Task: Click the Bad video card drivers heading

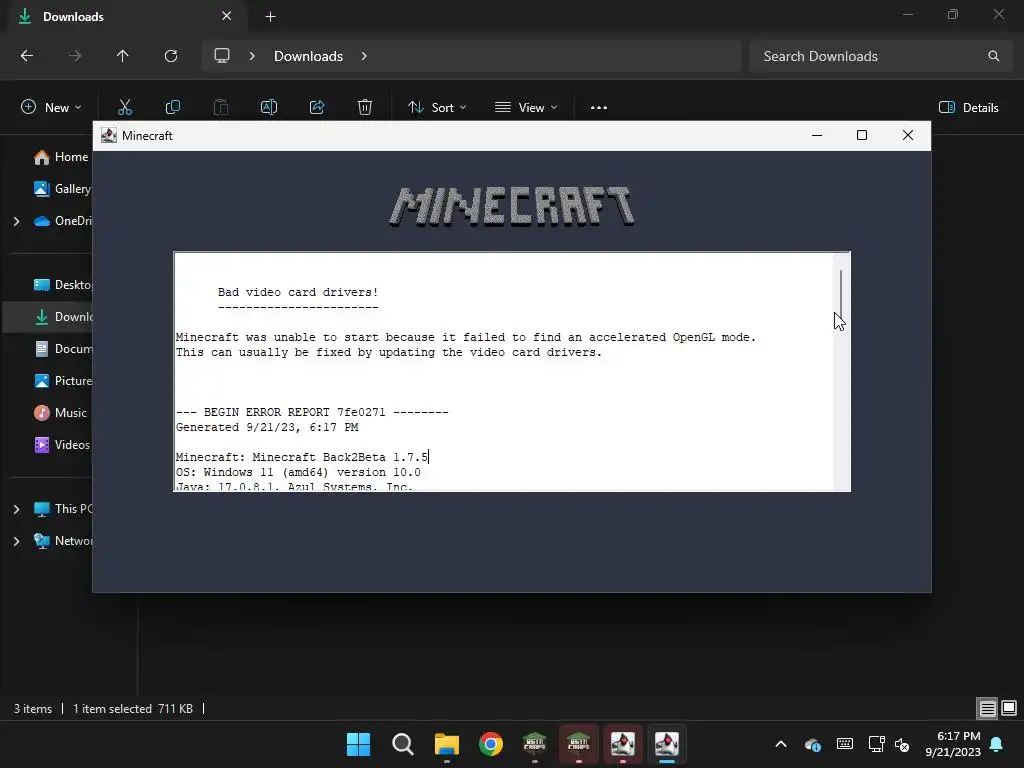Action: click(298, 293)
